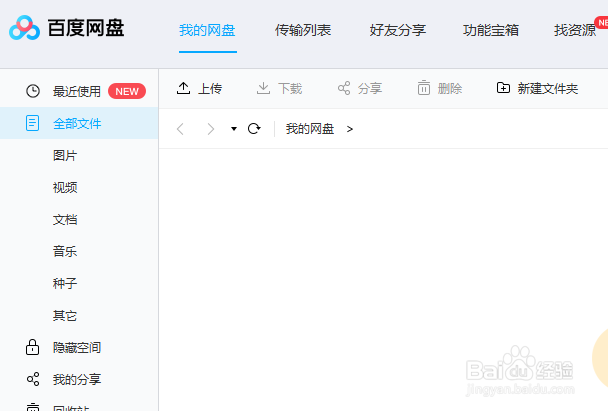
Task: Open 我的分享 in the sidebar
Action: pyautogui.click(x=77, y=379)
